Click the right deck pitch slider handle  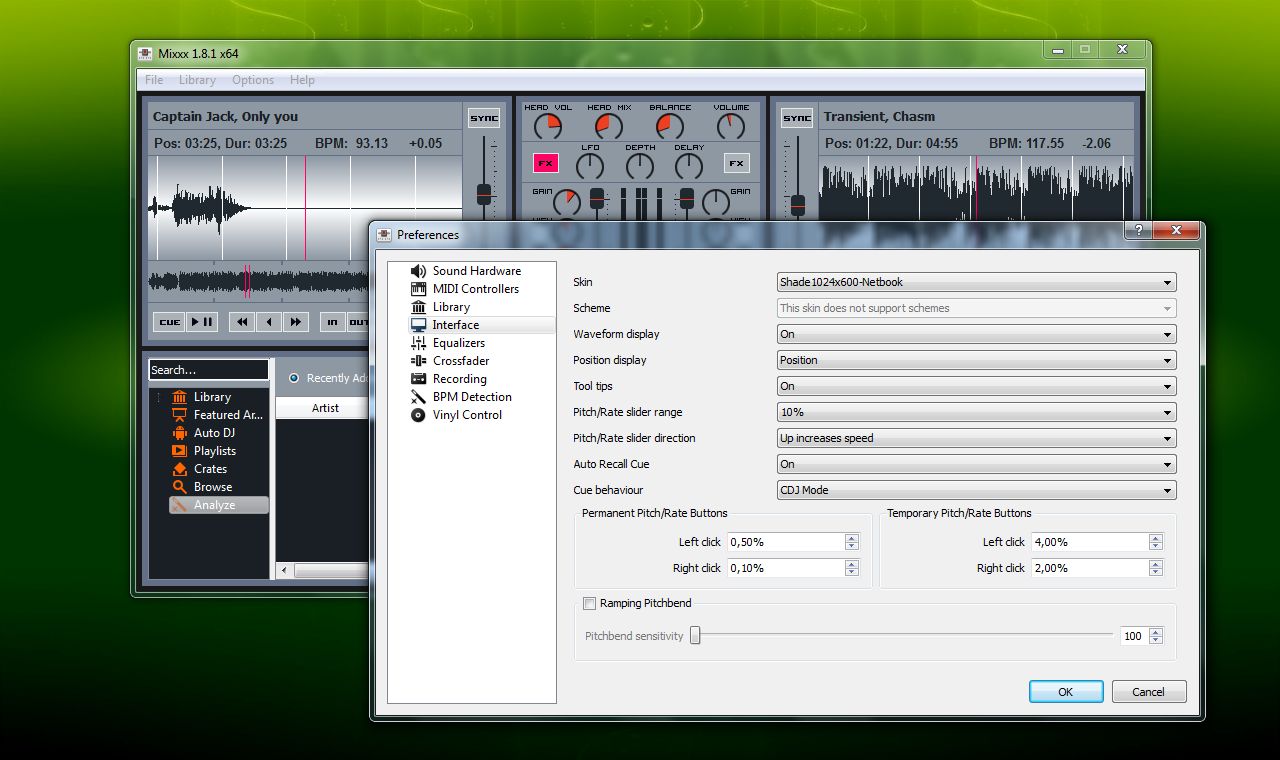click(x=798, y=205)
